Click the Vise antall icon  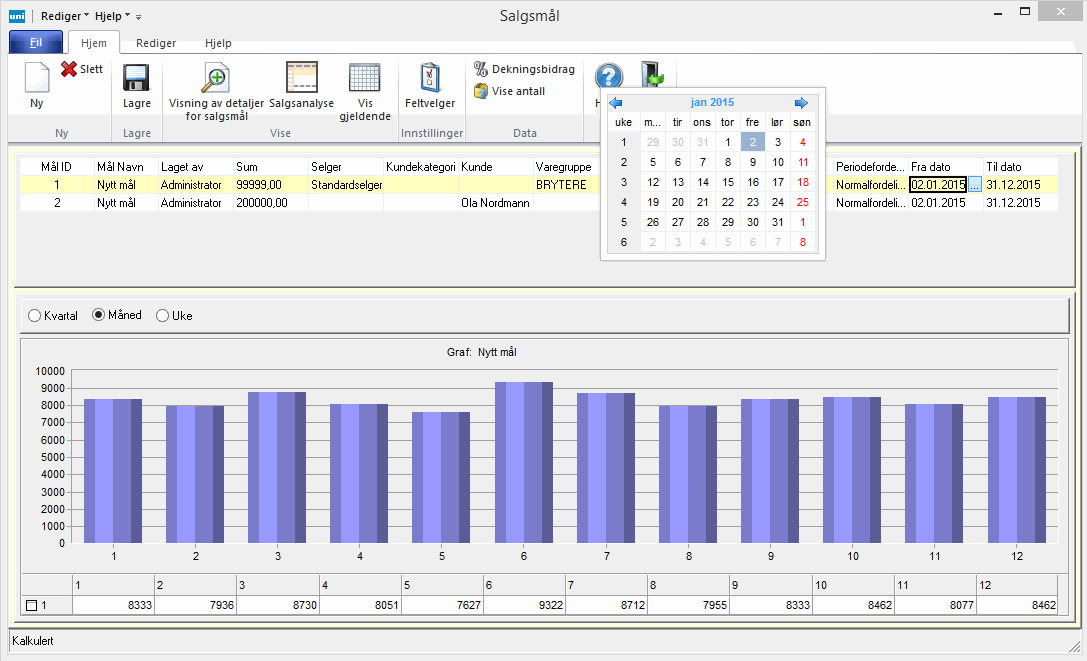pyautogui.click(x=481, y=91)
